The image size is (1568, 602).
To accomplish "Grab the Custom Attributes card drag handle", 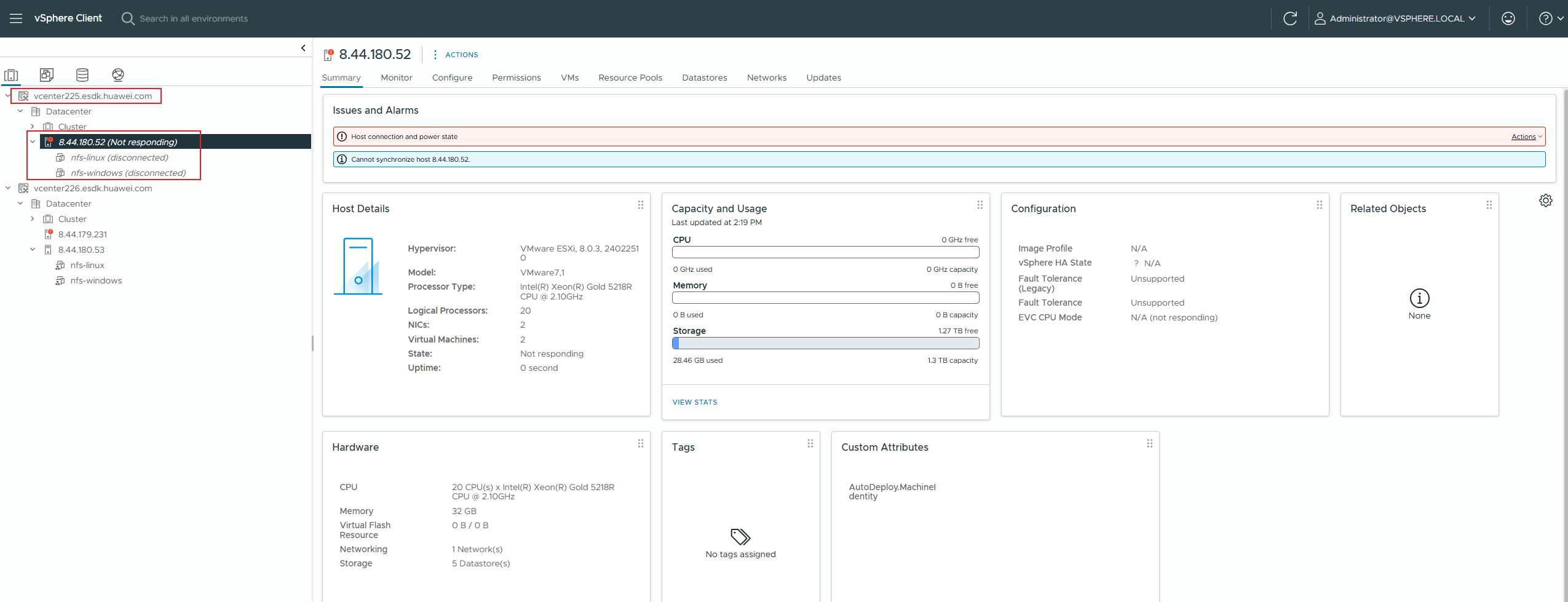I will pyautogui.click(x=1149, y=443).
